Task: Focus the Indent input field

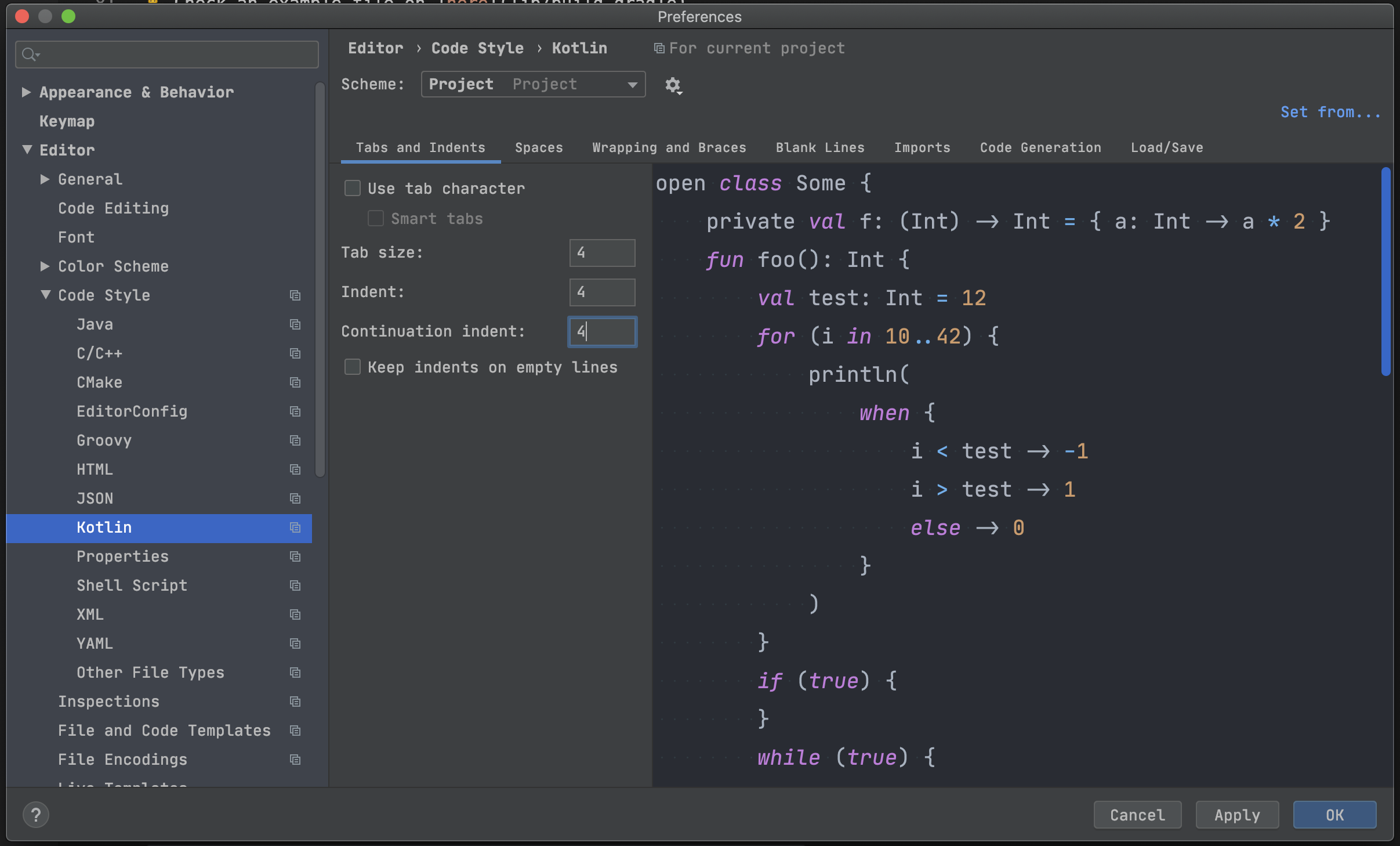Action: click(602, 292)
